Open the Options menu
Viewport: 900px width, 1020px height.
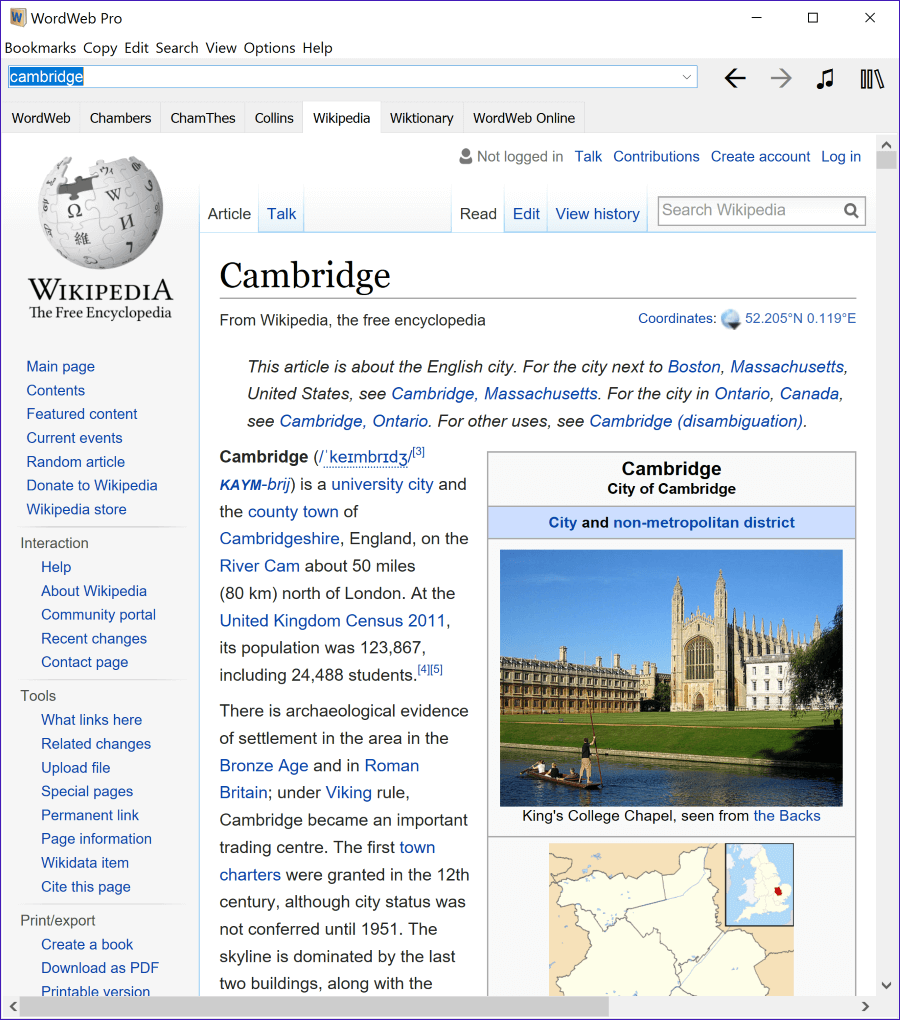click(269, 48)
